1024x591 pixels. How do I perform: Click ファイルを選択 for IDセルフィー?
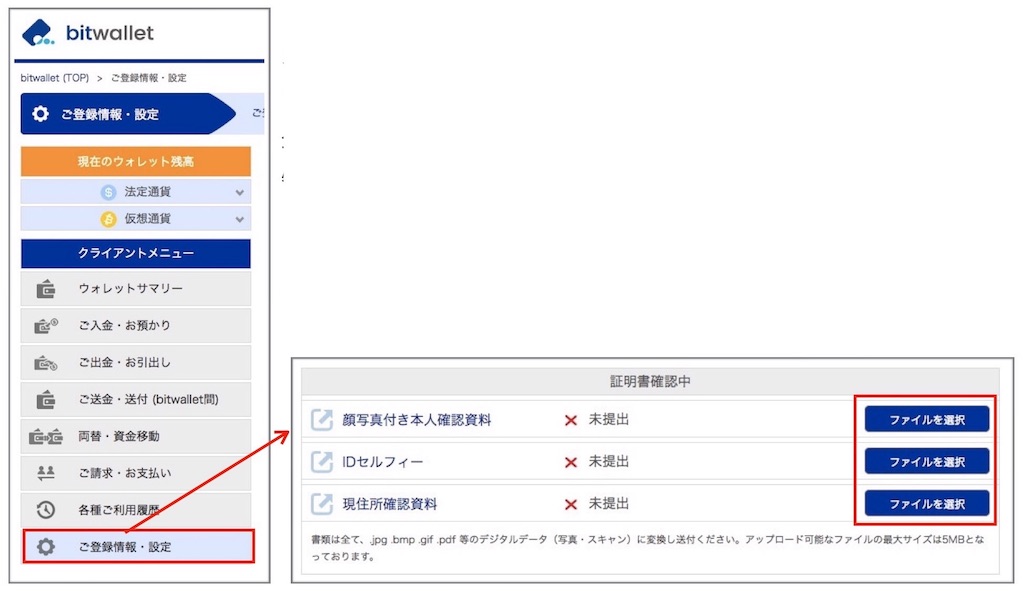(x=927, y=462)
